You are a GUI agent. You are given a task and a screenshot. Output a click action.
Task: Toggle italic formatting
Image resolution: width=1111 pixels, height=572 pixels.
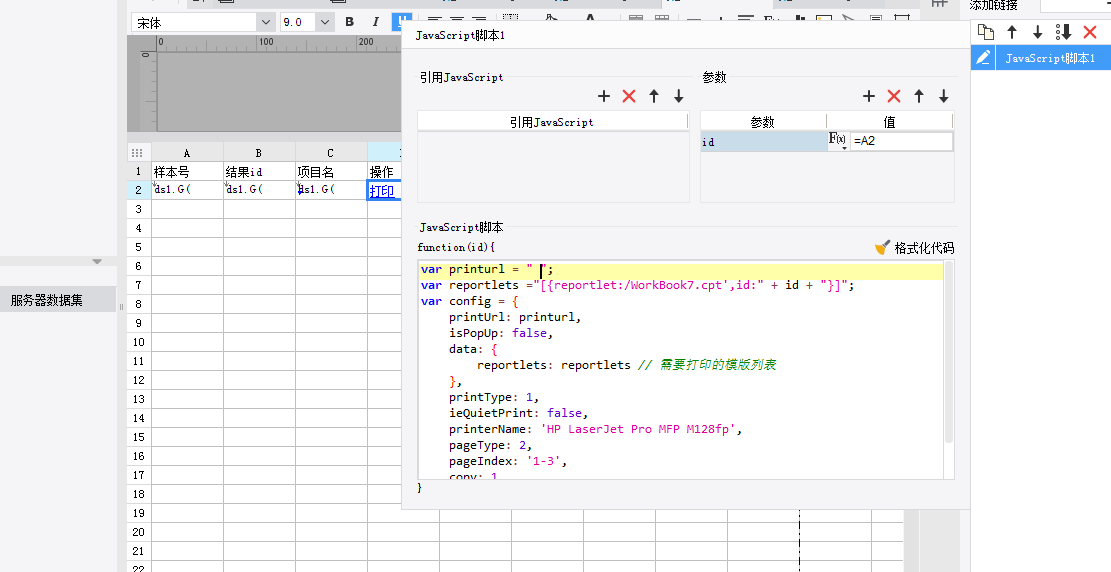click(375, 22)
